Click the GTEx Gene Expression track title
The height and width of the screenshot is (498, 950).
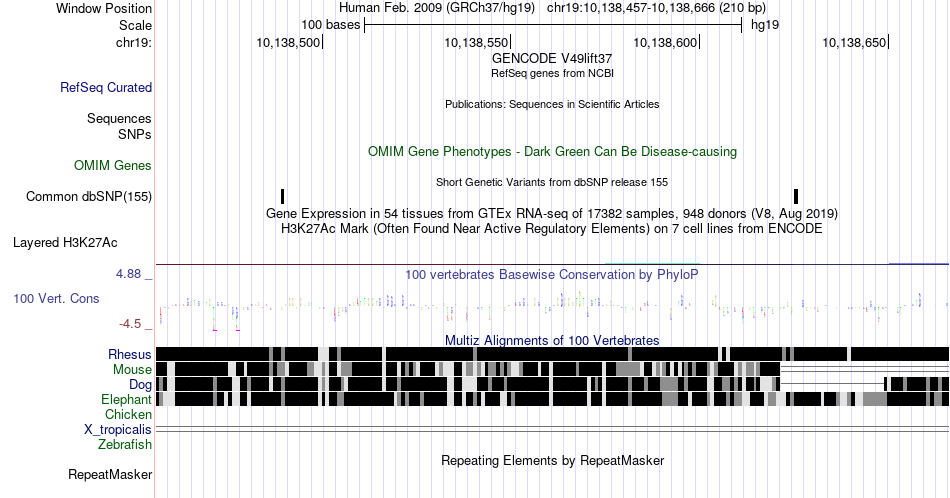pyautogui.click(x=552, y=213)
